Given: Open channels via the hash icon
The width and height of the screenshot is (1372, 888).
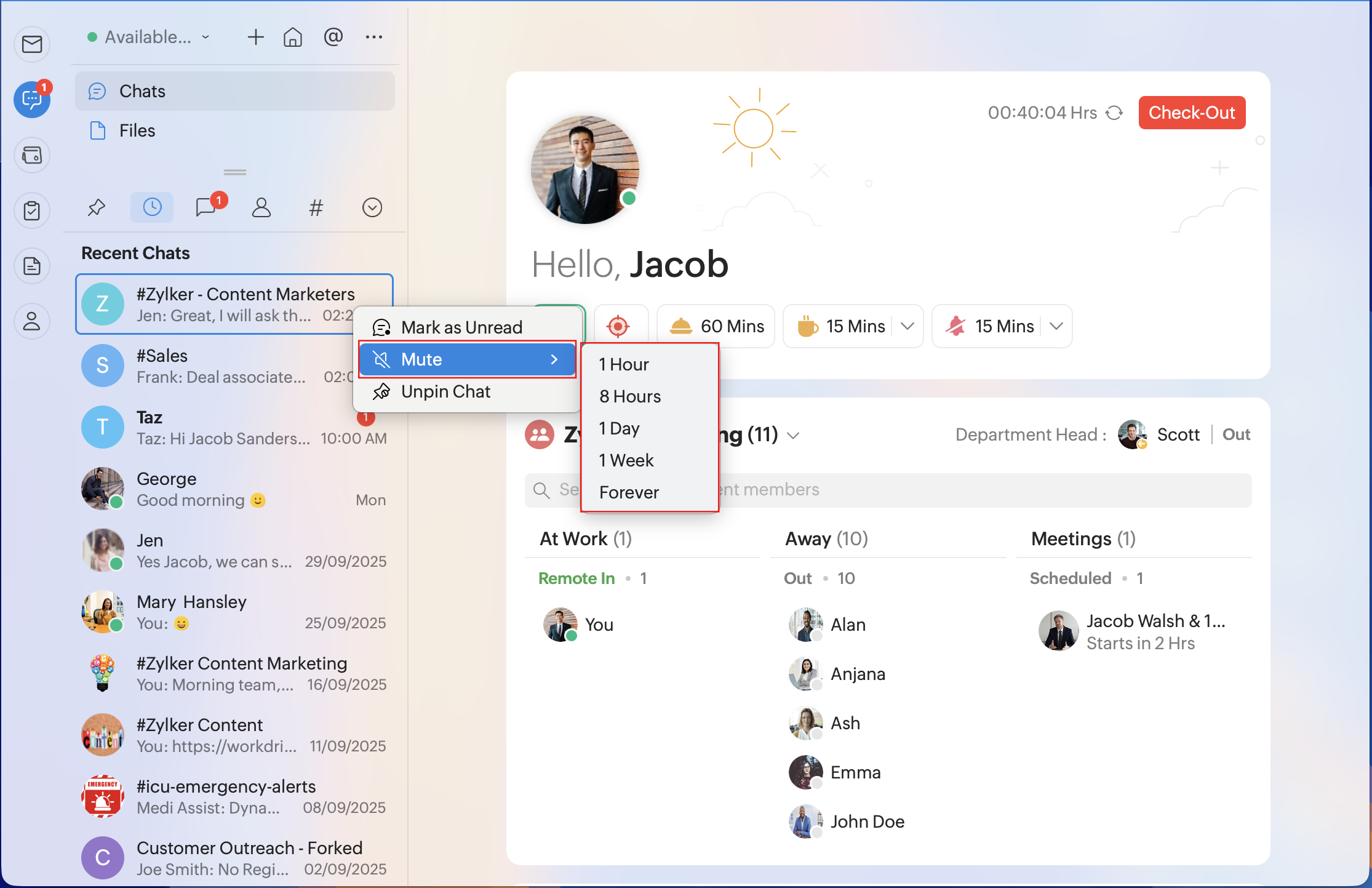Looking at the screenshot, I should 316,207.
